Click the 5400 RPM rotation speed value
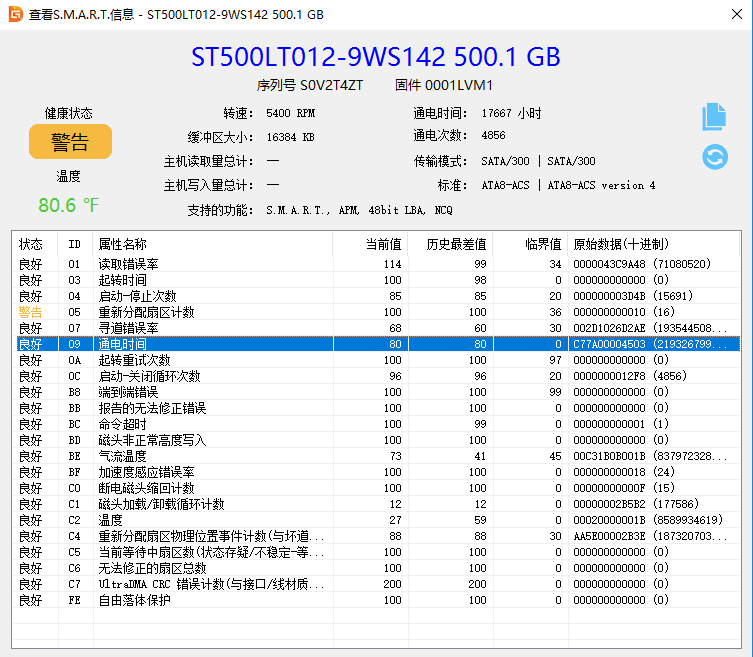753x657 pixels. [291, 113]
